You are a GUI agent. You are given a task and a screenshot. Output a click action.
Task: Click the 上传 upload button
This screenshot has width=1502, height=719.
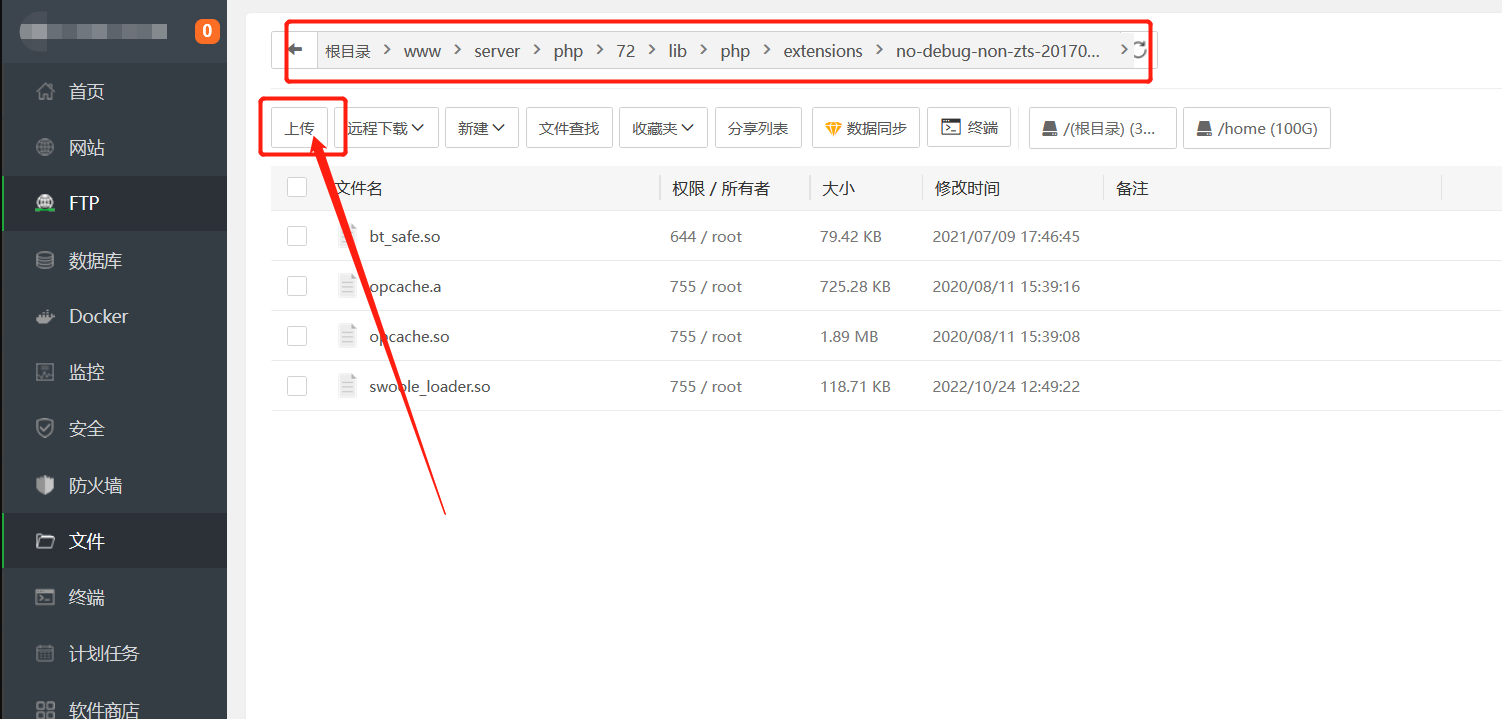pos(299,128)
